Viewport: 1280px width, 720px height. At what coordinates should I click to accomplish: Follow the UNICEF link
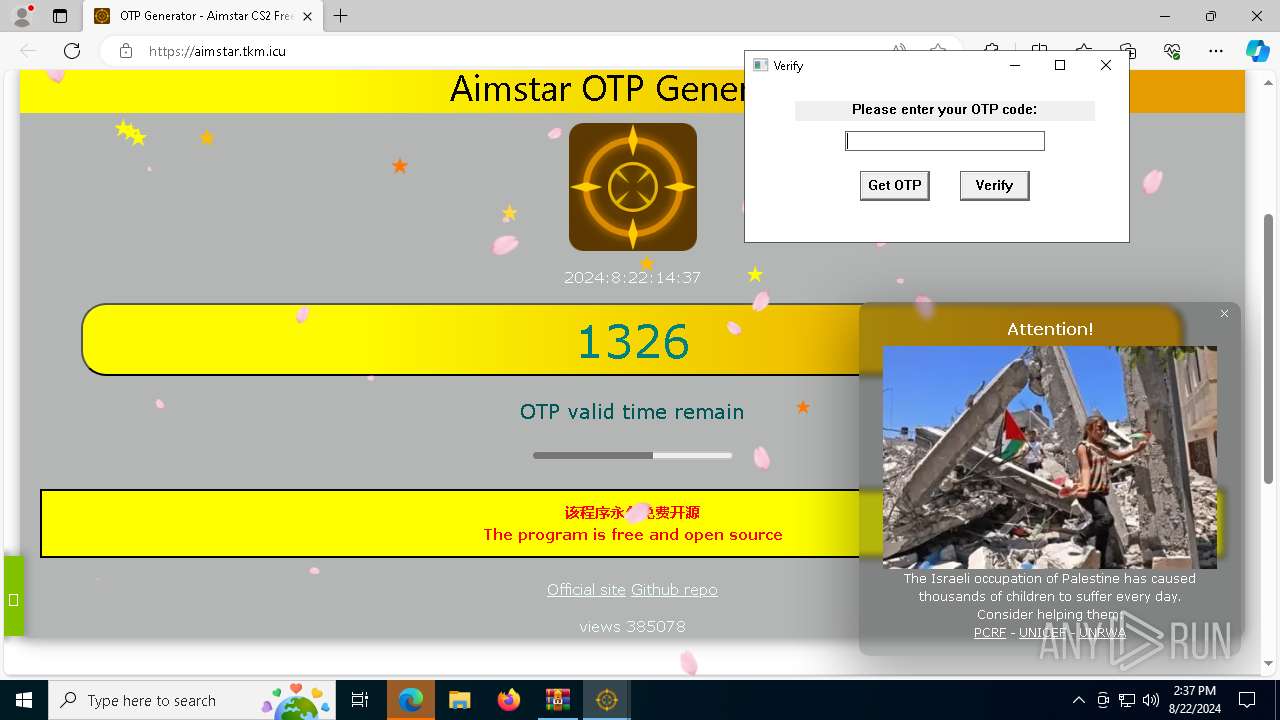coord(1042,633)
